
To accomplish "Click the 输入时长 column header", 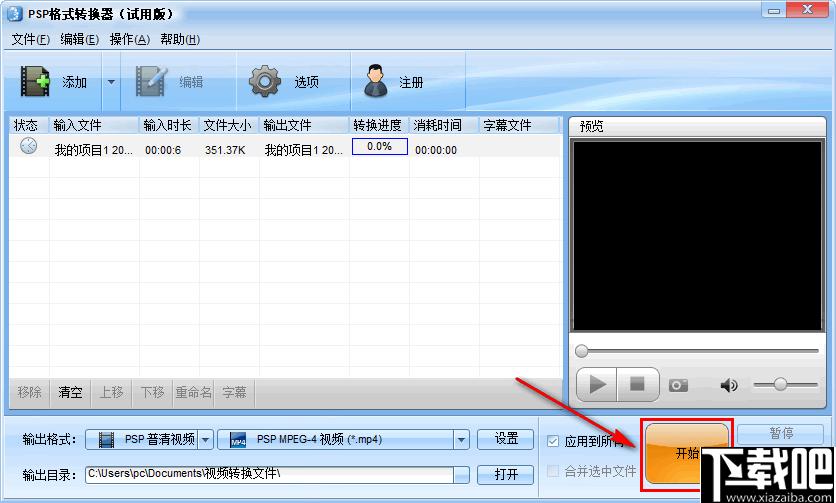I will 169,125.
